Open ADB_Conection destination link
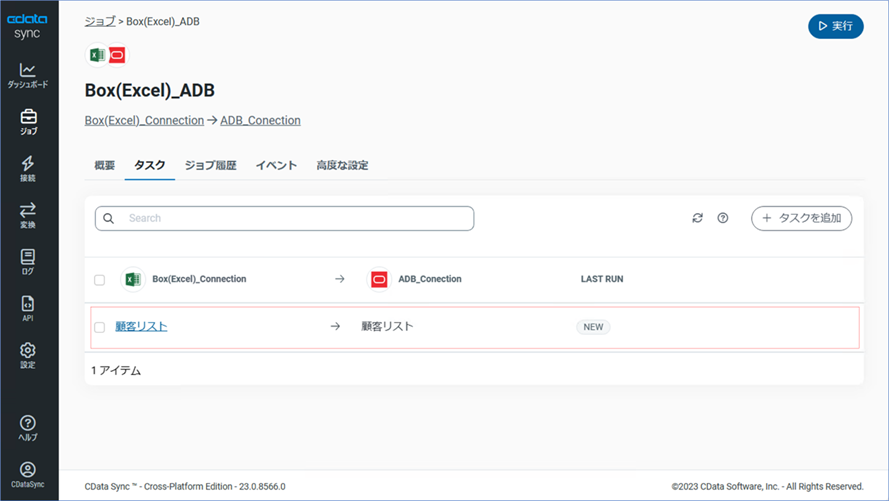Screen dimensions: 889x501 pos(260,121)
